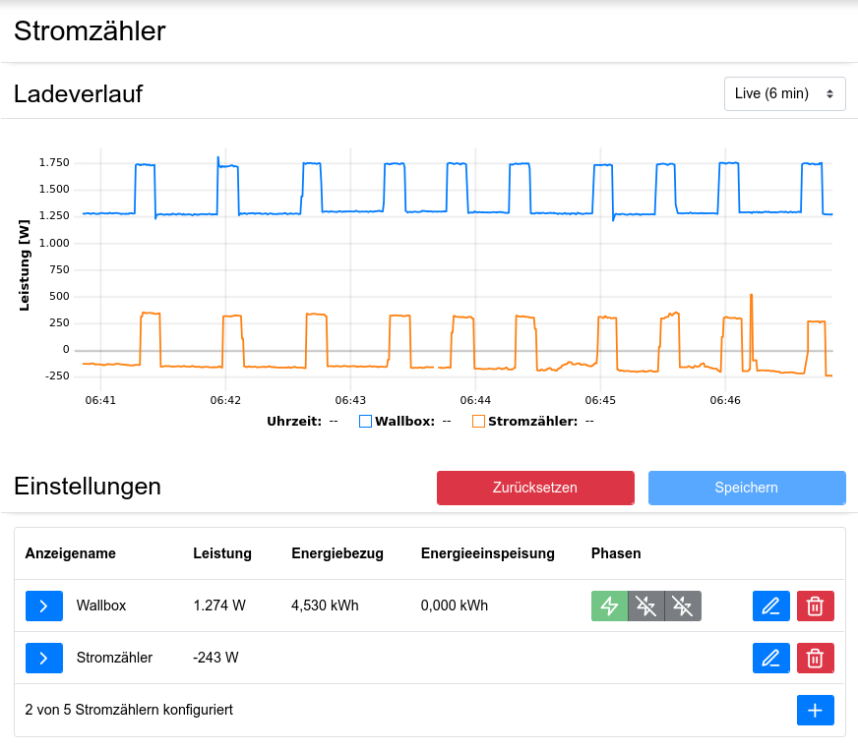Toggle Stromzähler series via orange legend box
858x750 pixels.
click(x=478, y=422)
